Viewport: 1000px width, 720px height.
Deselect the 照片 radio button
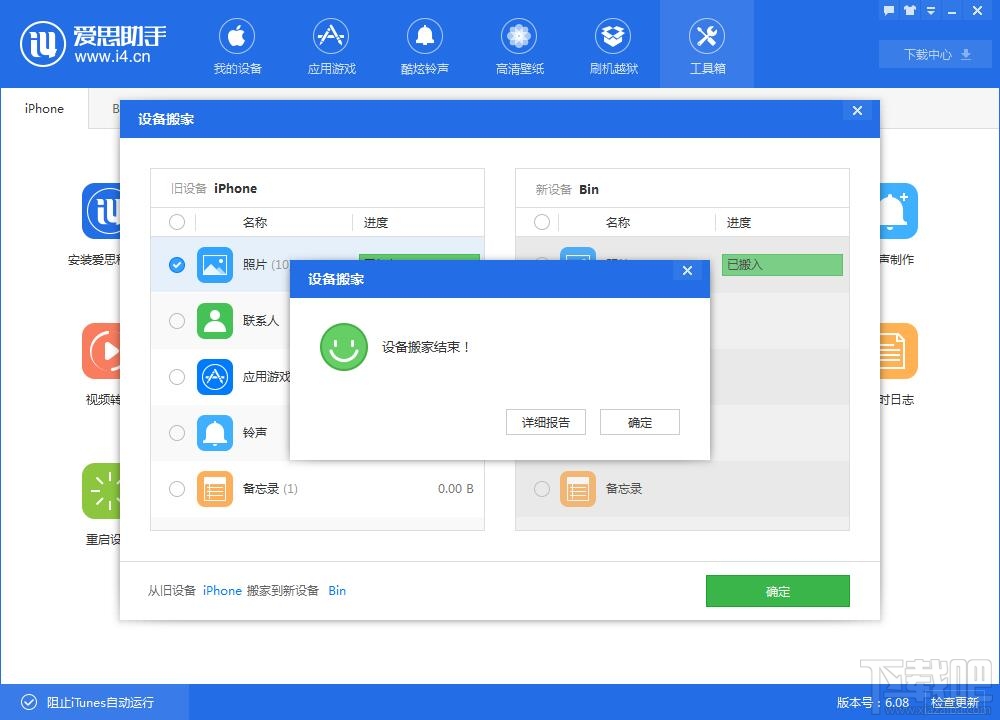click(x=177, y=265)
